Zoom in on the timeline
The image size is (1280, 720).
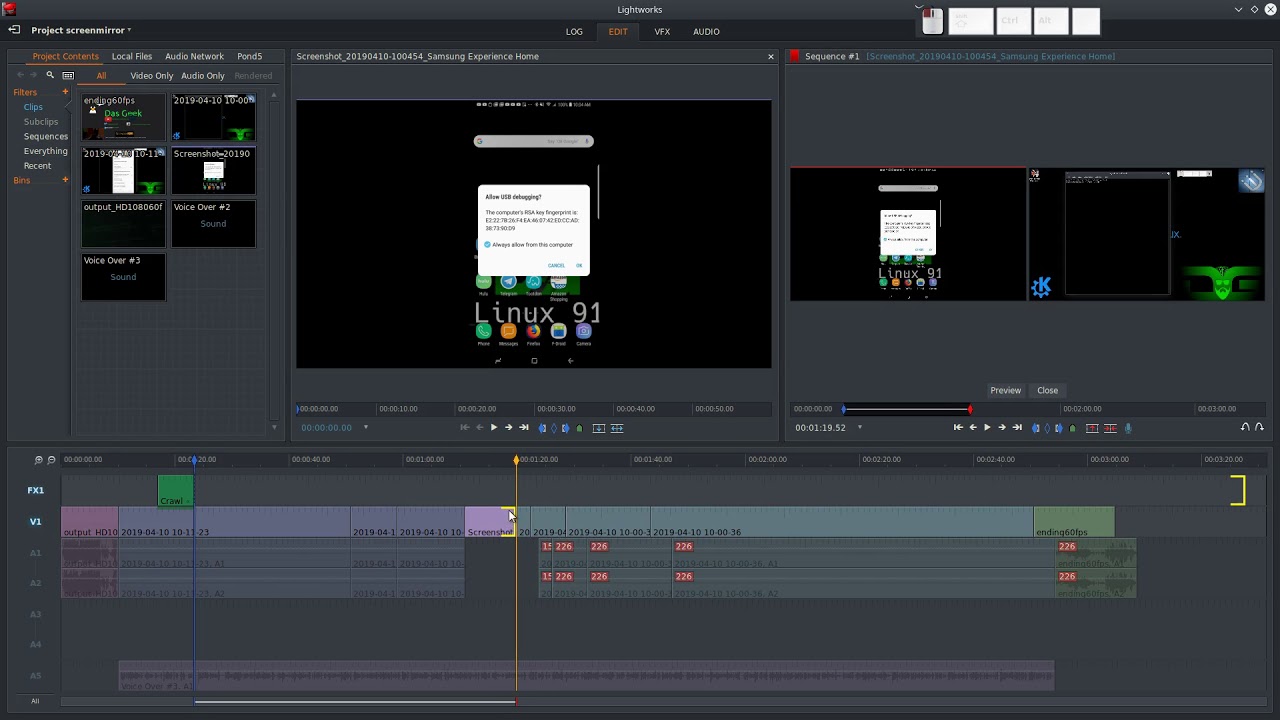point(38,460)
